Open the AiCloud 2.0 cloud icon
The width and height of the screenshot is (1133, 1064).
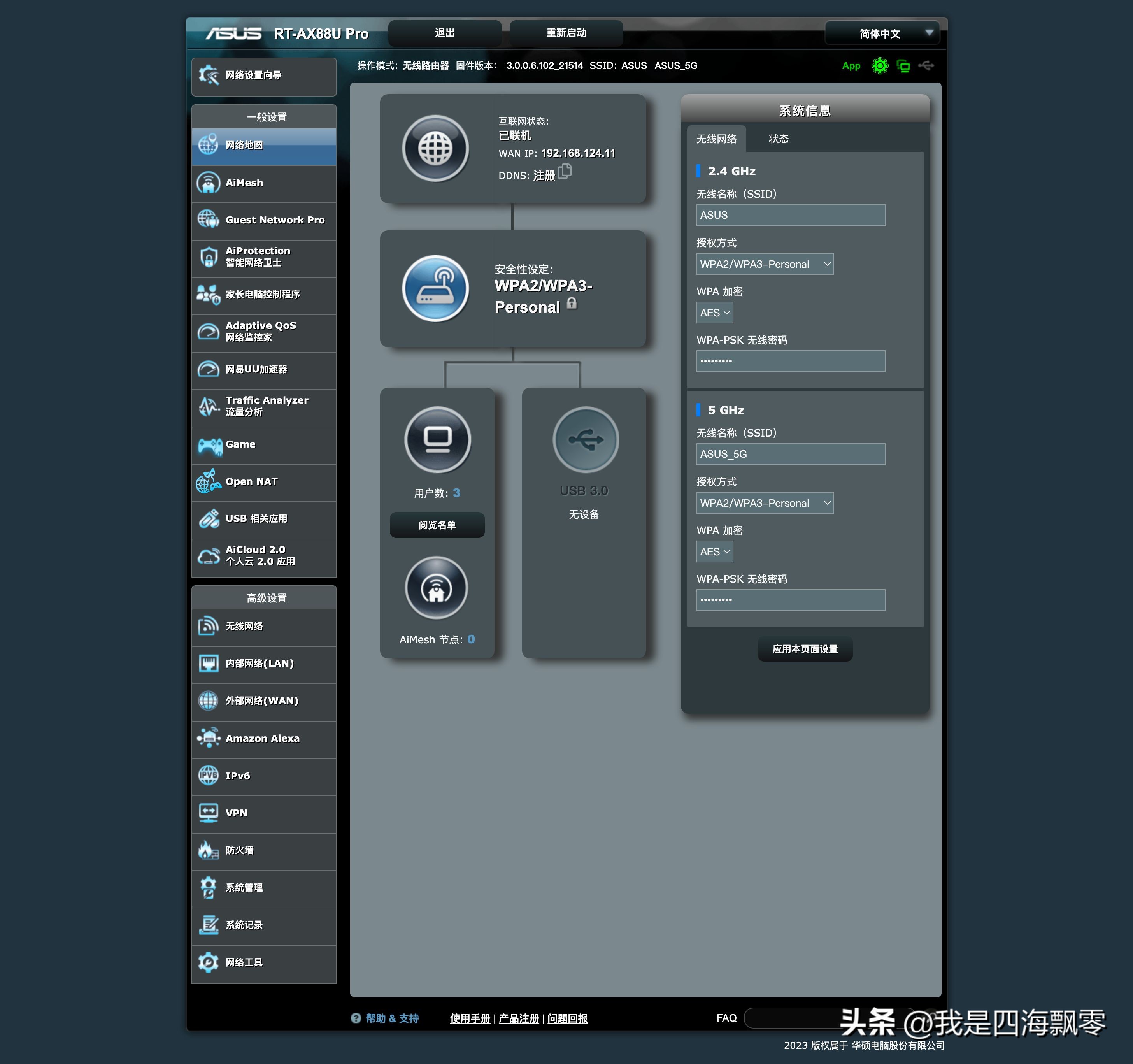[209, 556]
